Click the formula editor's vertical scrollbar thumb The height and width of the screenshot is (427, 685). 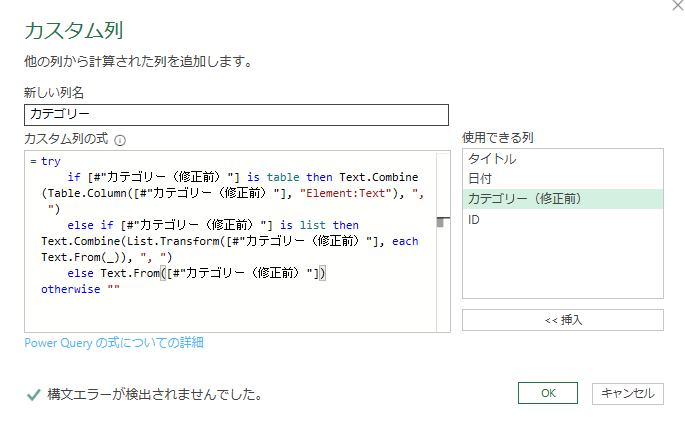443,222
